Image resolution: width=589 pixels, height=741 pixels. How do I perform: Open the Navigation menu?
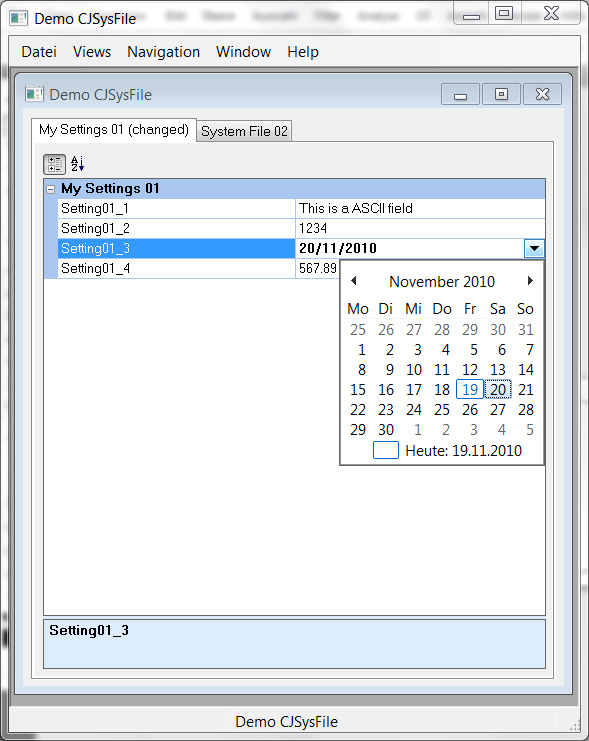point(164,52)
